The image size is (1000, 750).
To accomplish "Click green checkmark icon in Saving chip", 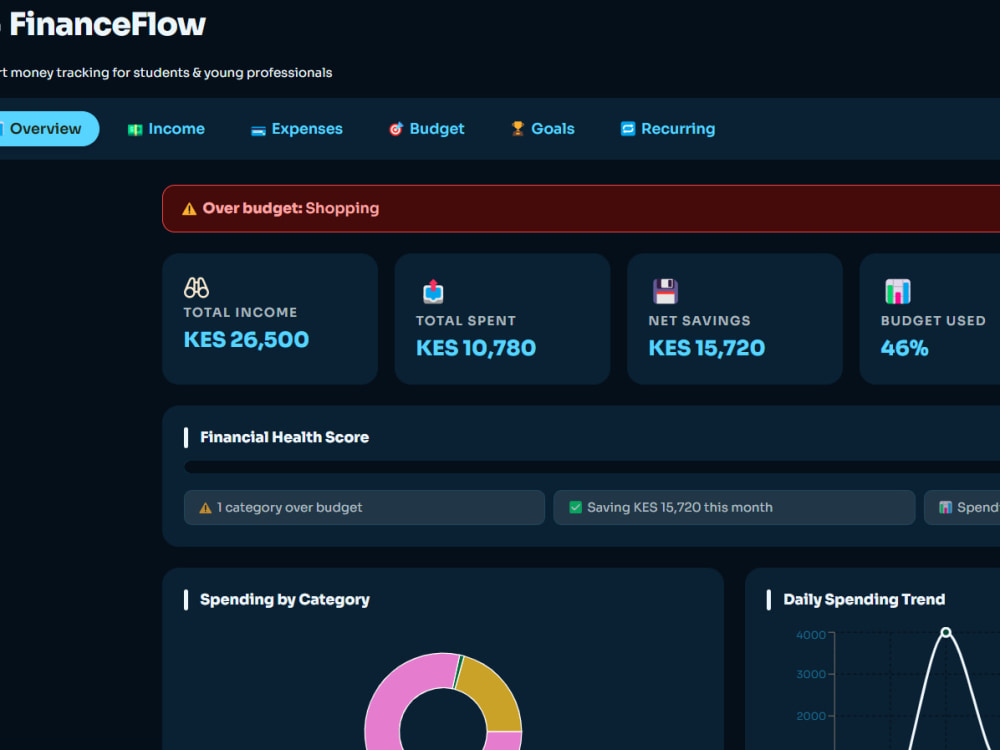I will tap(575, 508).
